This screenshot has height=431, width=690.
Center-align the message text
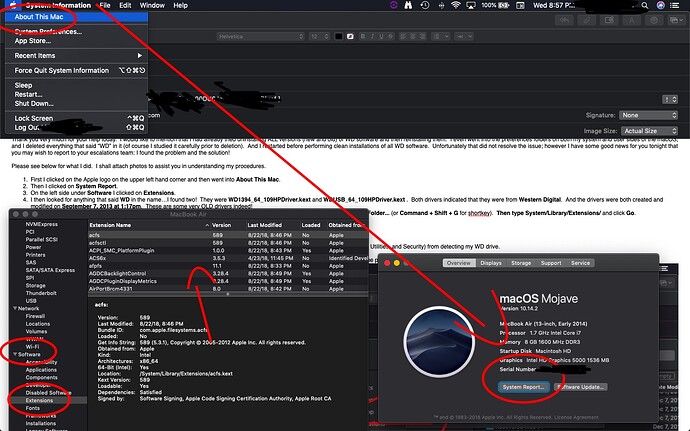(412, 36)
